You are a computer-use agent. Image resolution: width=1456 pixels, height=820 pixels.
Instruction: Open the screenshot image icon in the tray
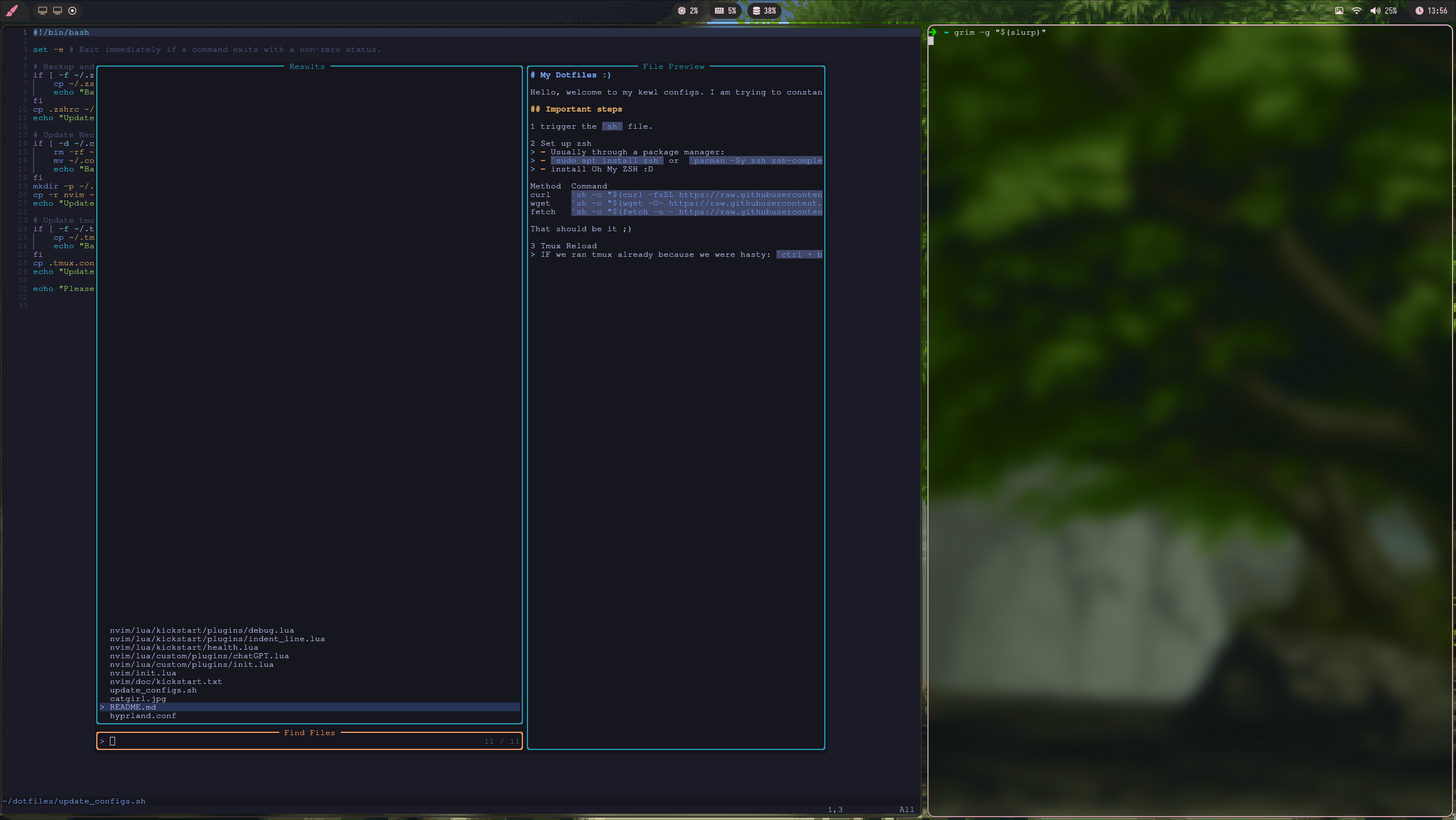pyautogui.click(x=1338, y=10)
